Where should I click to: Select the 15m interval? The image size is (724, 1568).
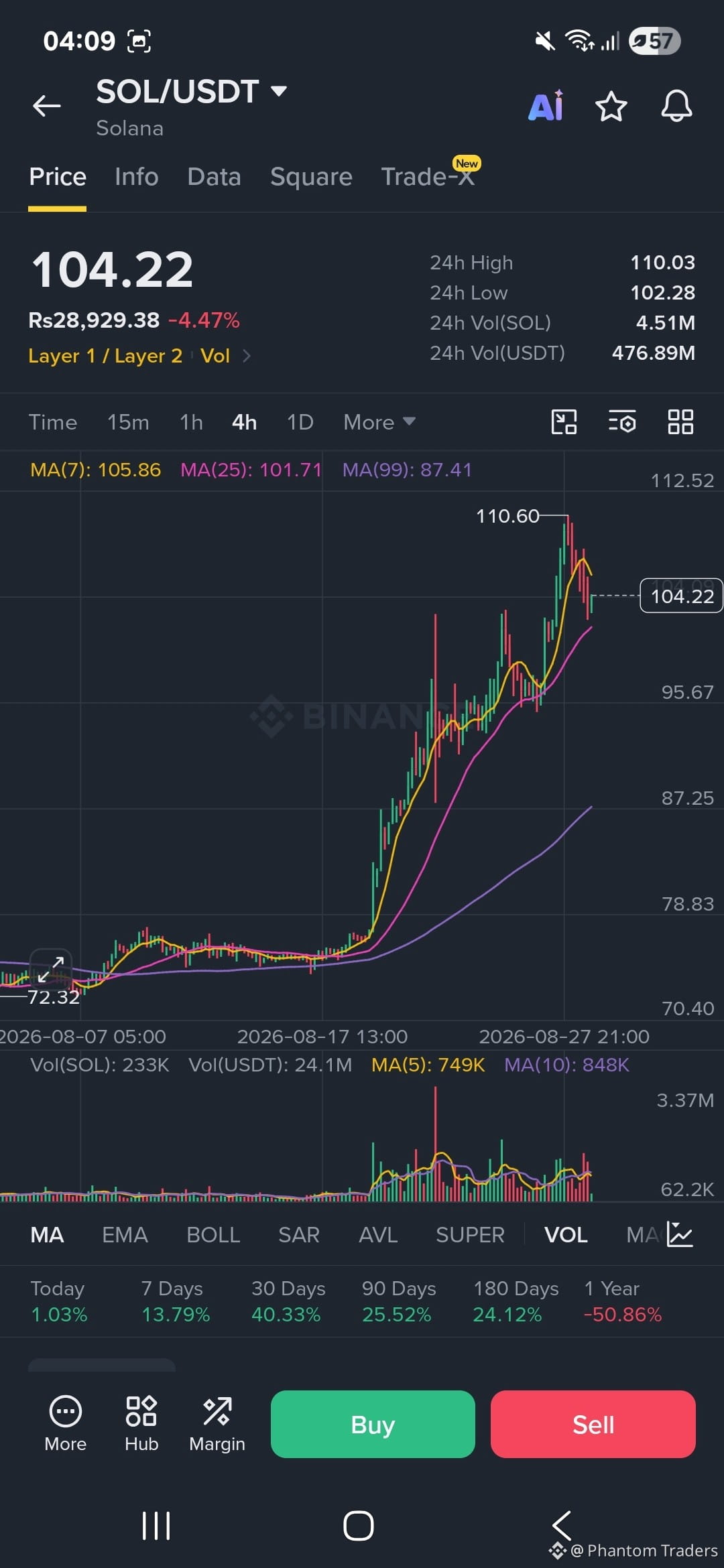point(128,422)
